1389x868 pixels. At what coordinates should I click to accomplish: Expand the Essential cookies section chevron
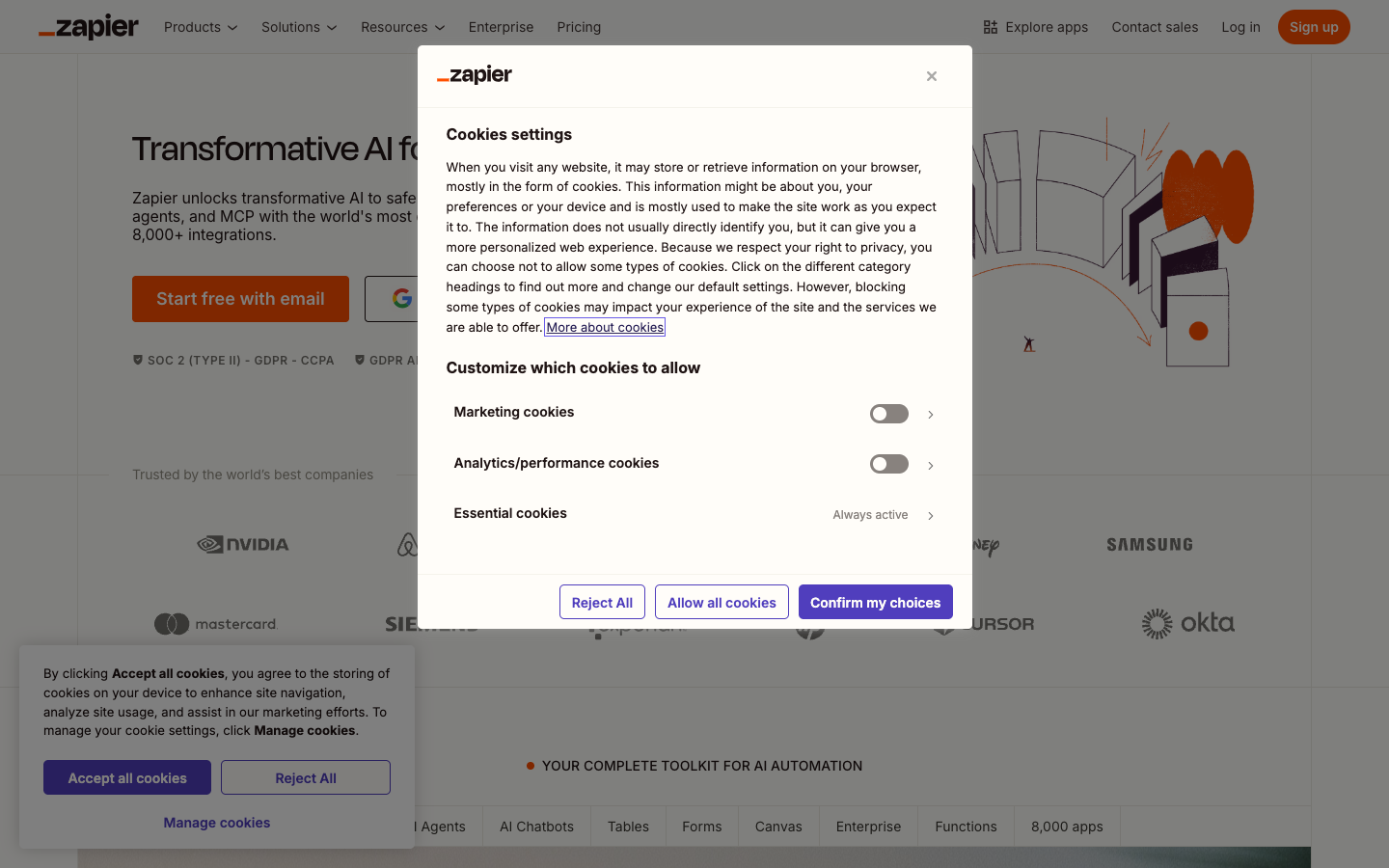pyautogui.click(x=930, y=515)
